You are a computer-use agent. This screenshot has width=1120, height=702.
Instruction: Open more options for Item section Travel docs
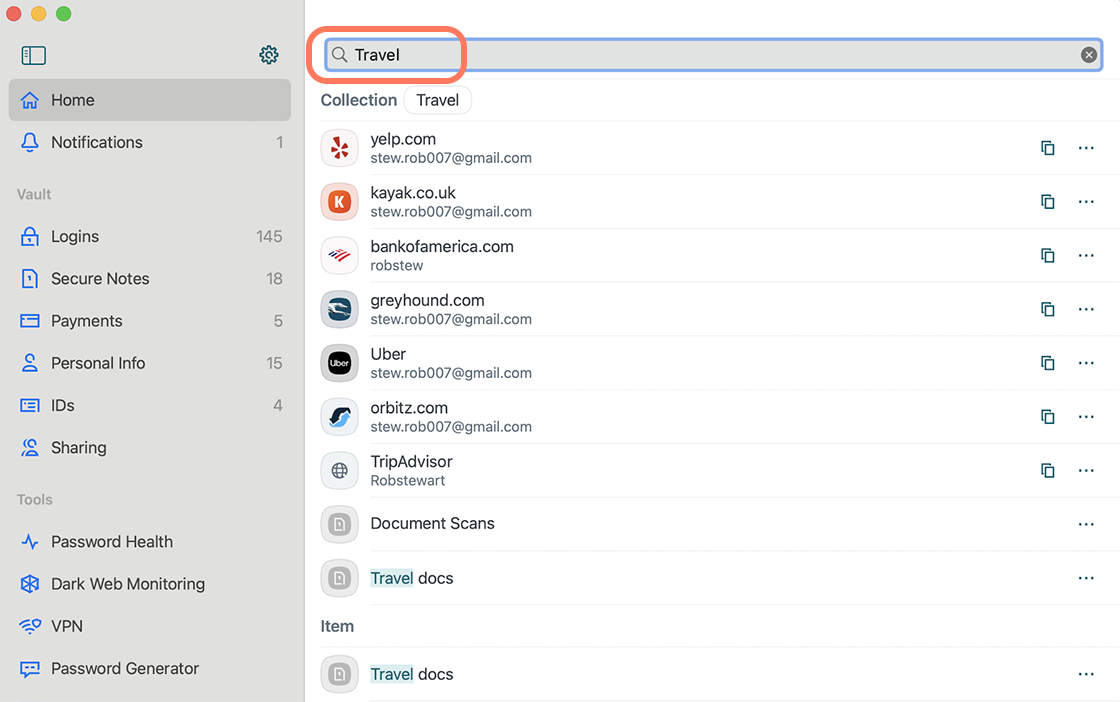[1086, 674]
